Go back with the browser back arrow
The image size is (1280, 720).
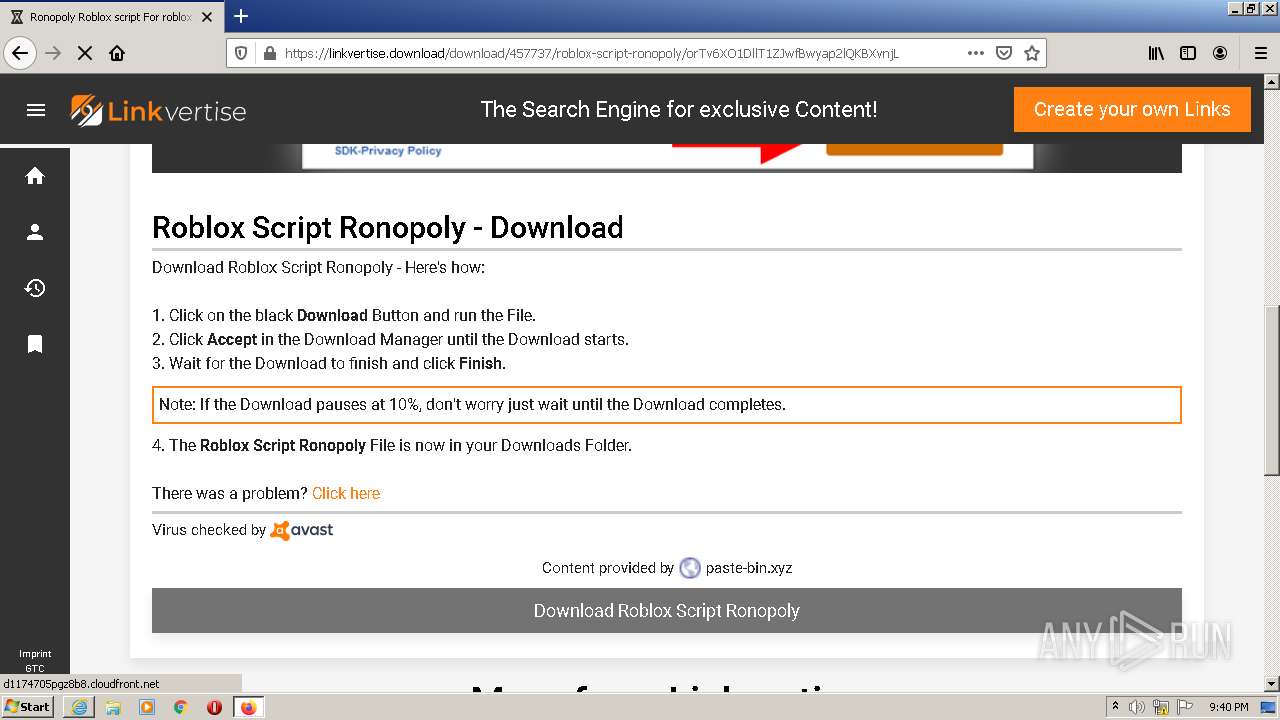(x=20, y=53)
